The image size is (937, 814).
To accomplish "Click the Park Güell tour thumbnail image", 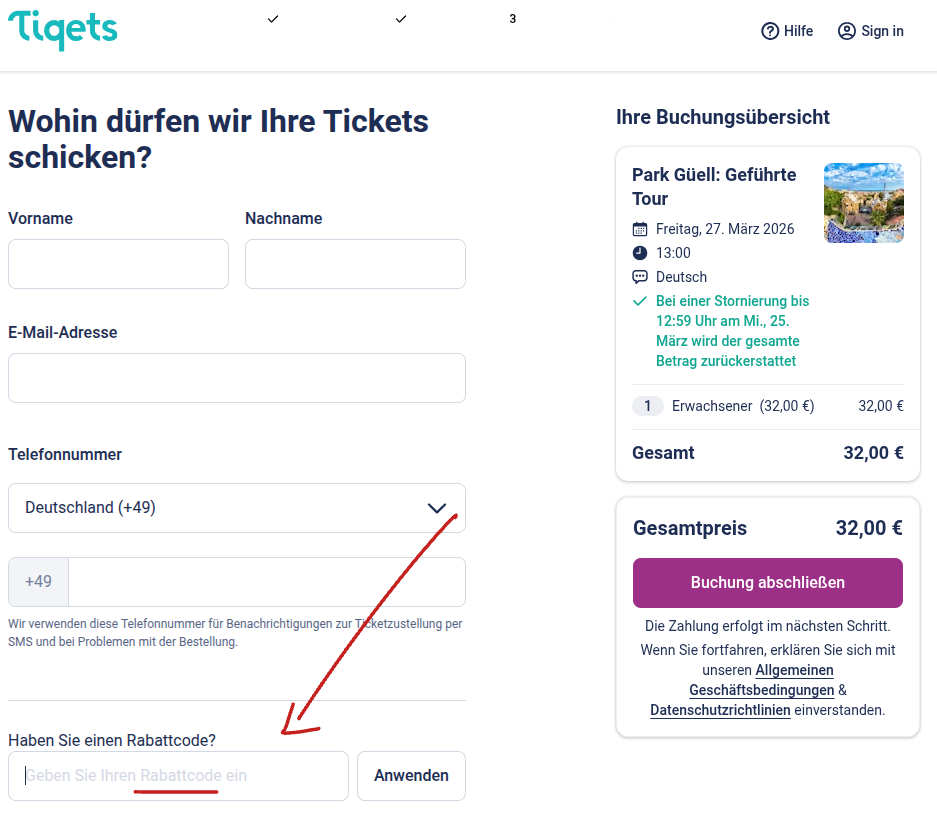I will click(863, 203).
